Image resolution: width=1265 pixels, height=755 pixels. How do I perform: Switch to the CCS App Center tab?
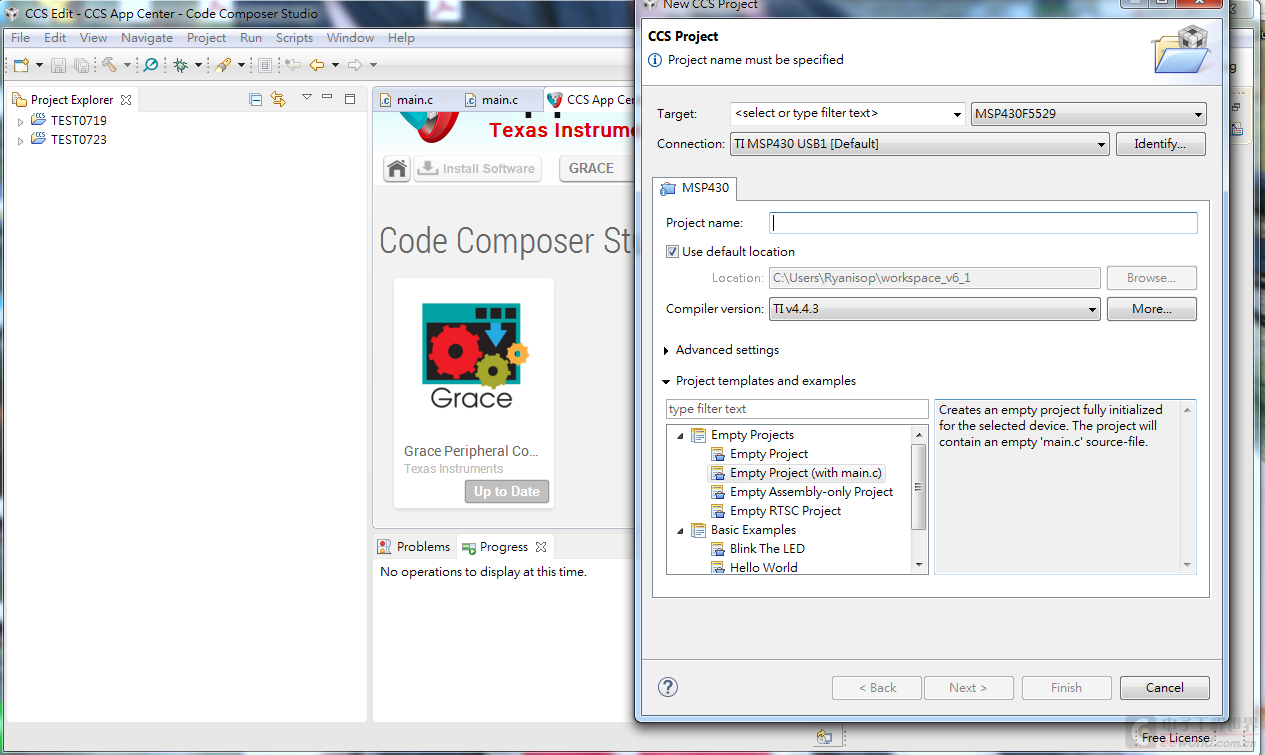click(590, 100)
